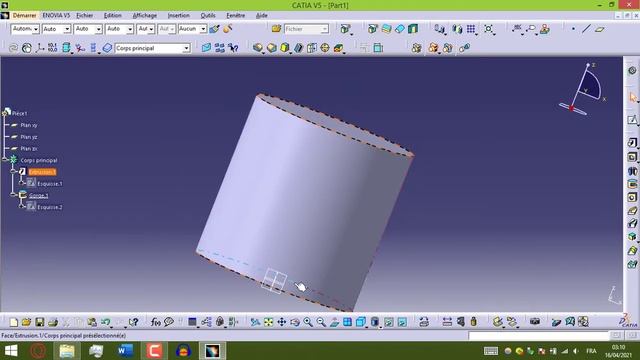This screenshot has width=640, height=360.
Task: Select the Line creation tool
Action: click(x=586, y=29)
